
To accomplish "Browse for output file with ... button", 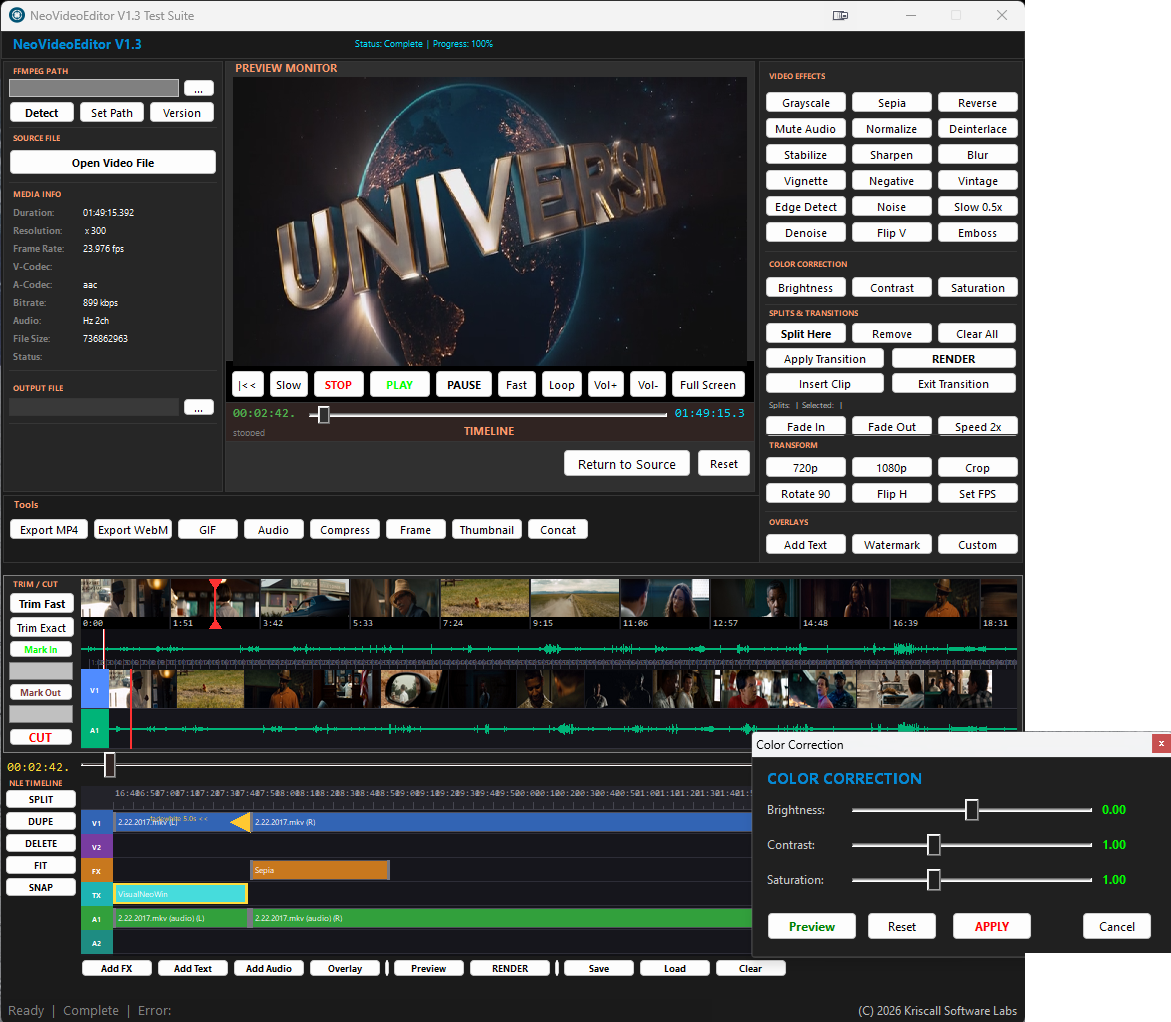I will point(198,407).
